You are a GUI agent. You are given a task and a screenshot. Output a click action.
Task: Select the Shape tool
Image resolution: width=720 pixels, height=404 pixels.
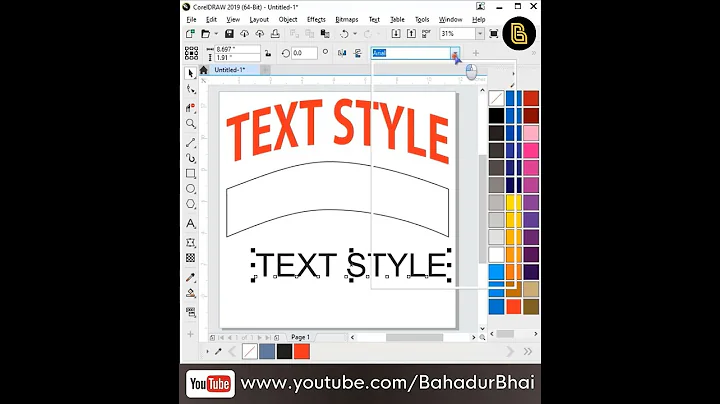(191, 90)
